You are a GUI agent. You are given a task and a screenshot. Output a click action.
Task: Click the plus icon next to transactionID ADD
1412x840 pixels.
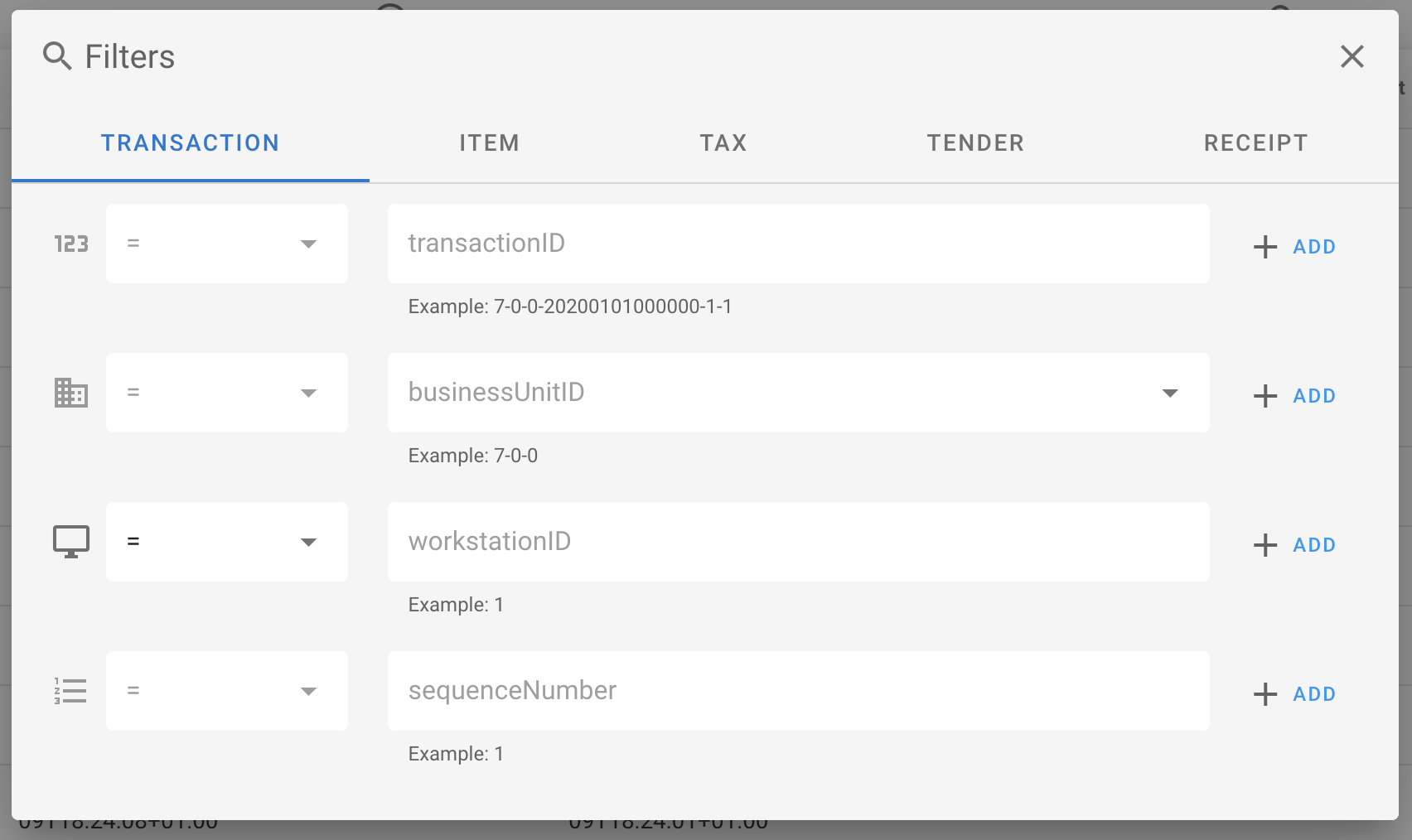1265,246
